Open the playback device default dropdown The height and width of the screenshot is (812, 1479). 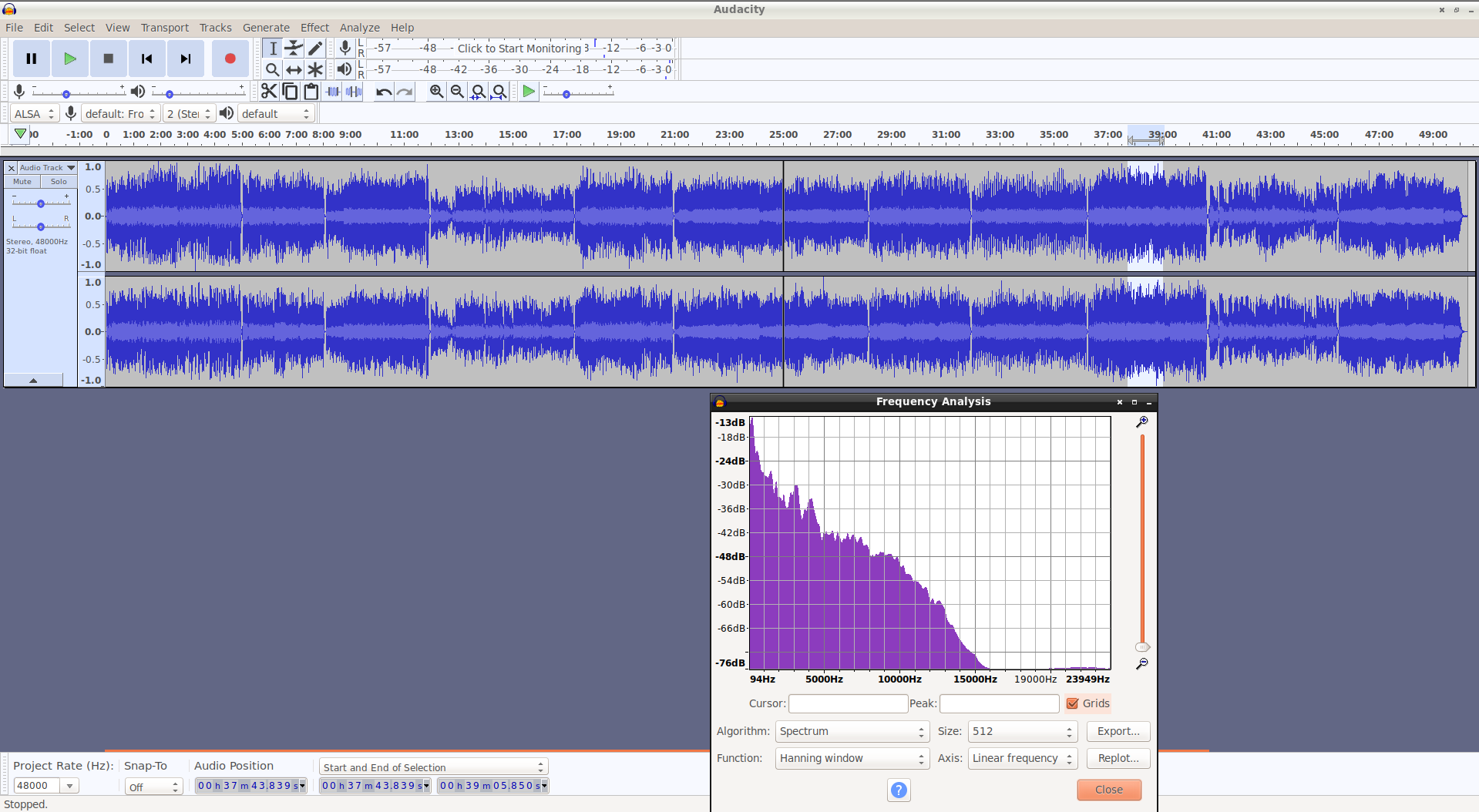[x=276, y=113]
